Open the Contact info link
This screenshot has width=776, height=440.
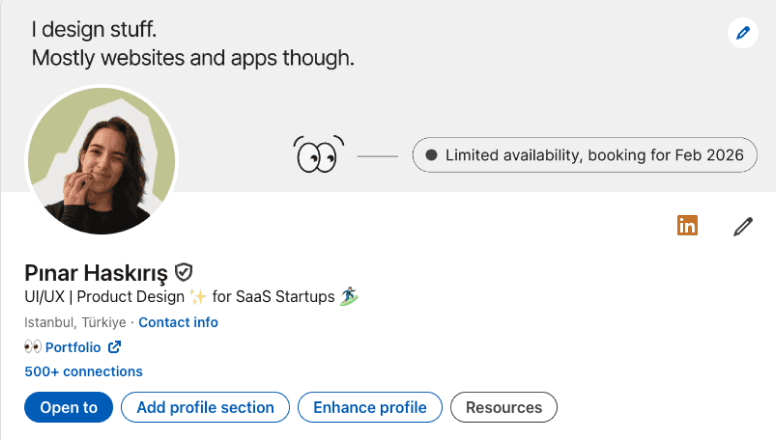click(178, 322)
